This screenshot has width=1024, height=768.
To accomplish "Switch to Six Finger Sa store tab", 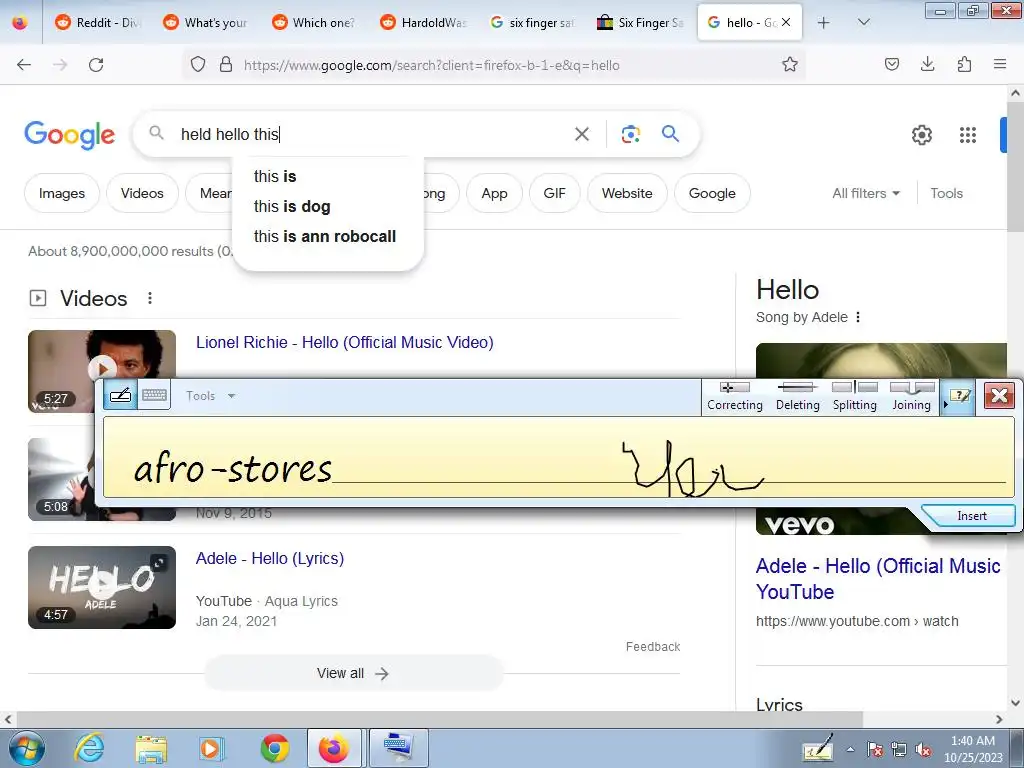I will tap(640, 23).
